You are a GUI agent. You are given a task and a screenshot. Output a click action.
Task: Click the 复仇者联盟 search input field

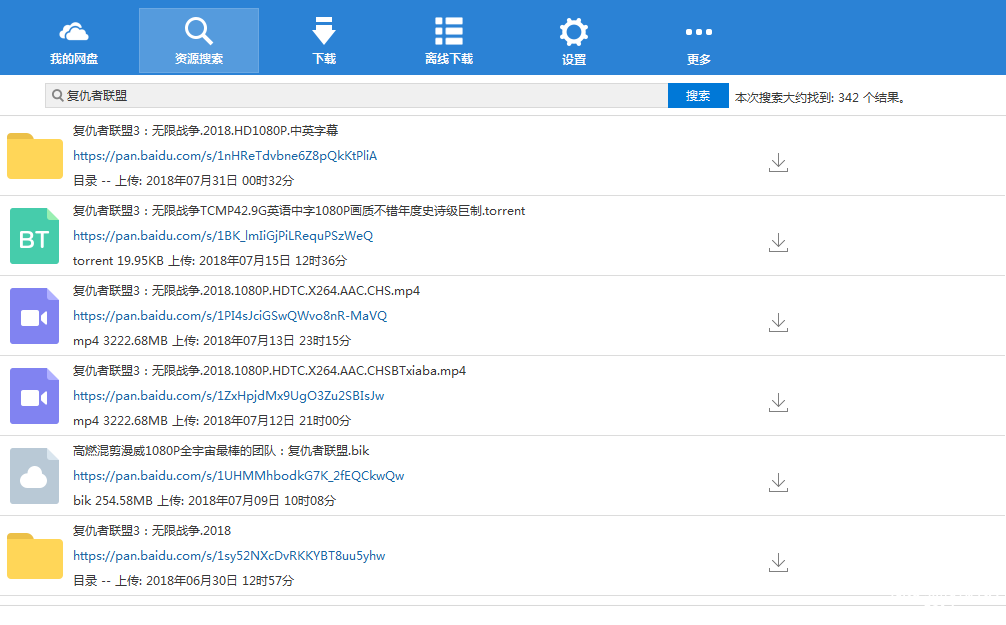click(x=360, y=96)
